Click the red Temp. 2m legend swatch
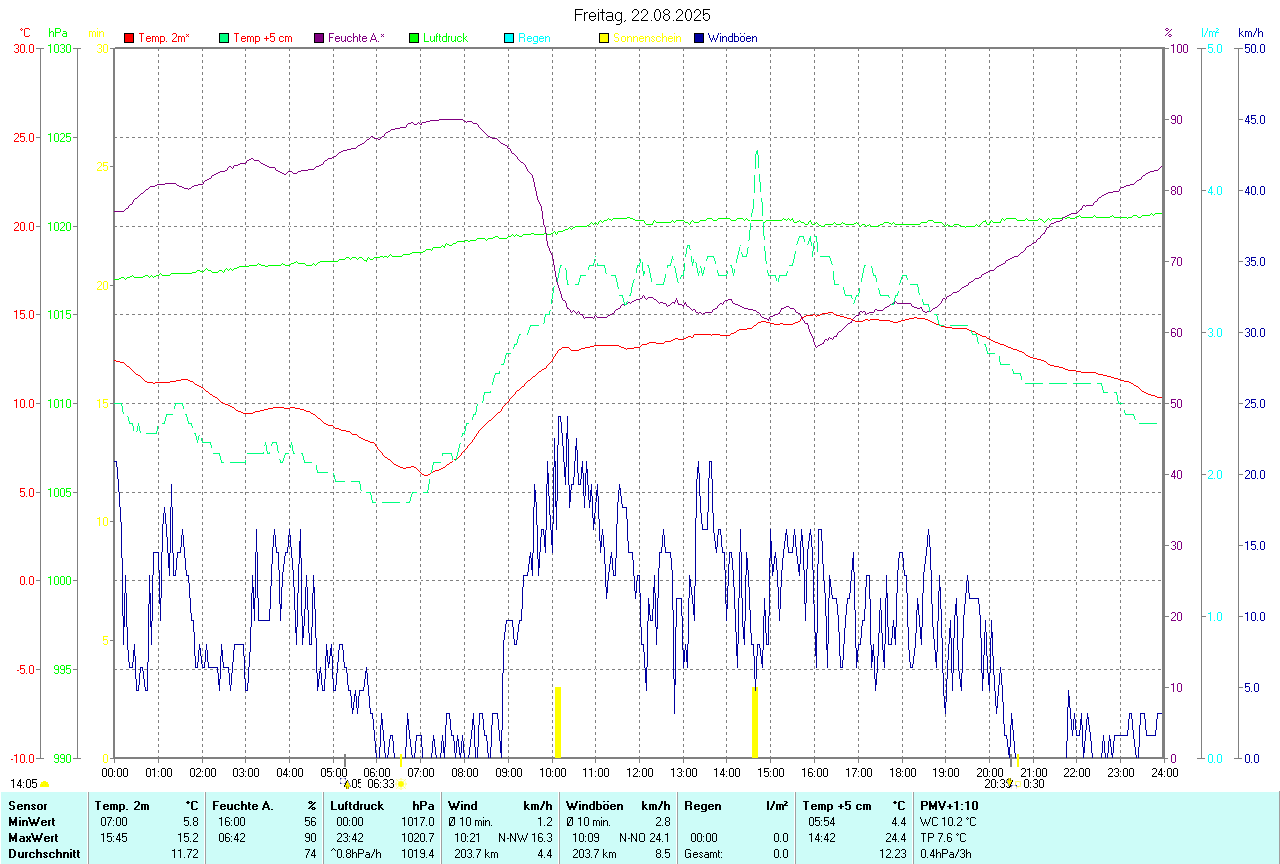The image size is (1280, 864). [129, 38]
